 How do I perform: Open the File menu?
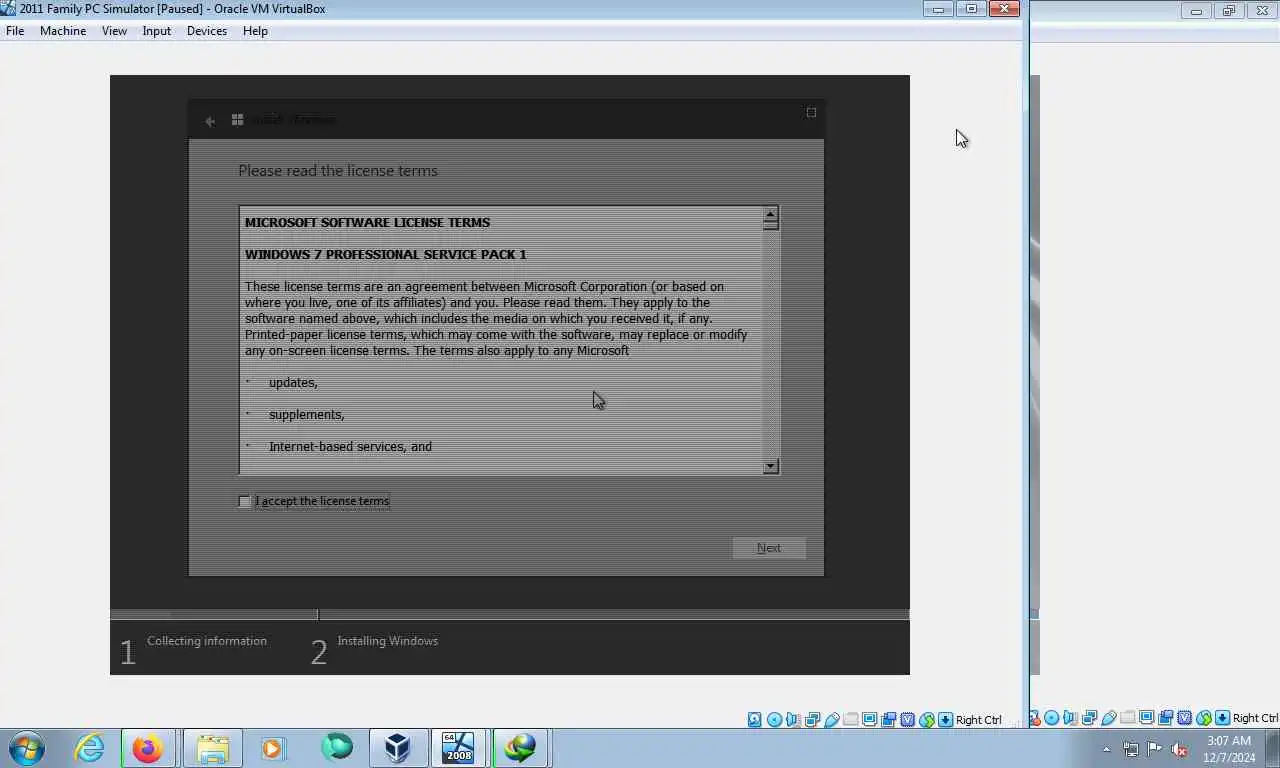(15, 31)
